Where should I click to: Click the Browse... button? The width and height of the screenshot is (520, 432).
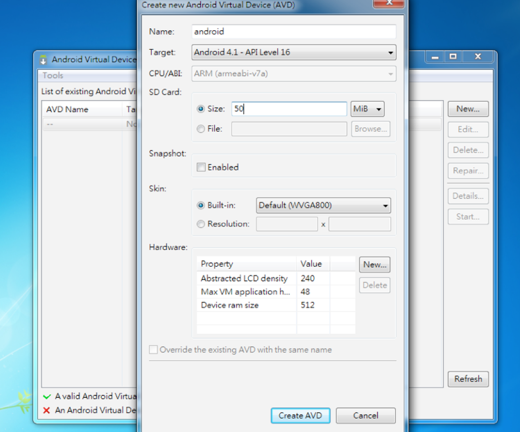tap(371, 129)
